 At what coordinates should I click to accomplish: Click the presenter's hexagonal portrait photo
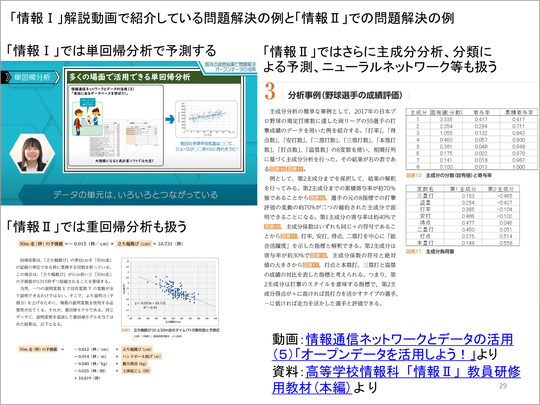[x=32, y=153]
